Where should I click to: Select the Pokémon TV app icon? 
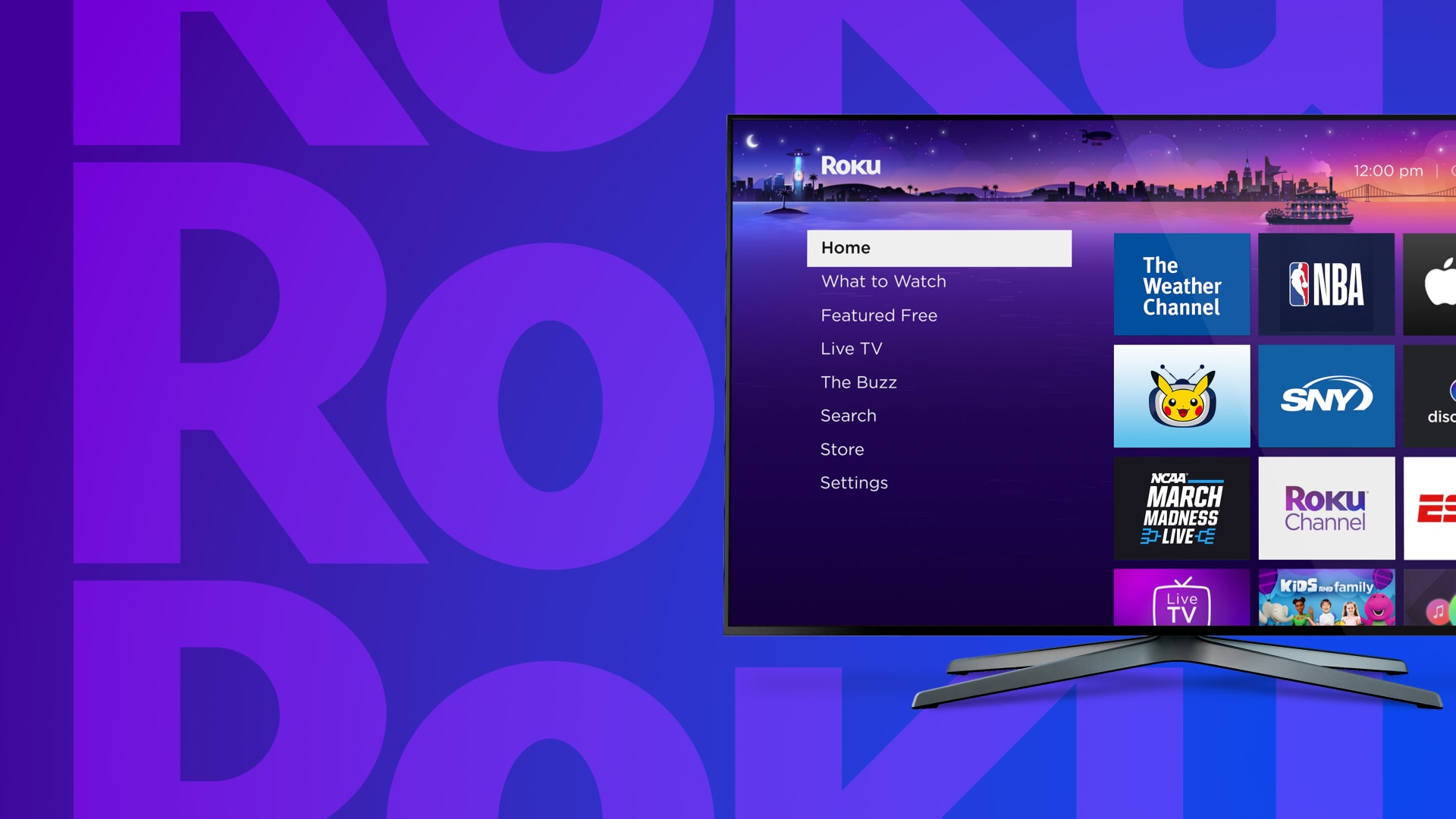[1182, 396]
